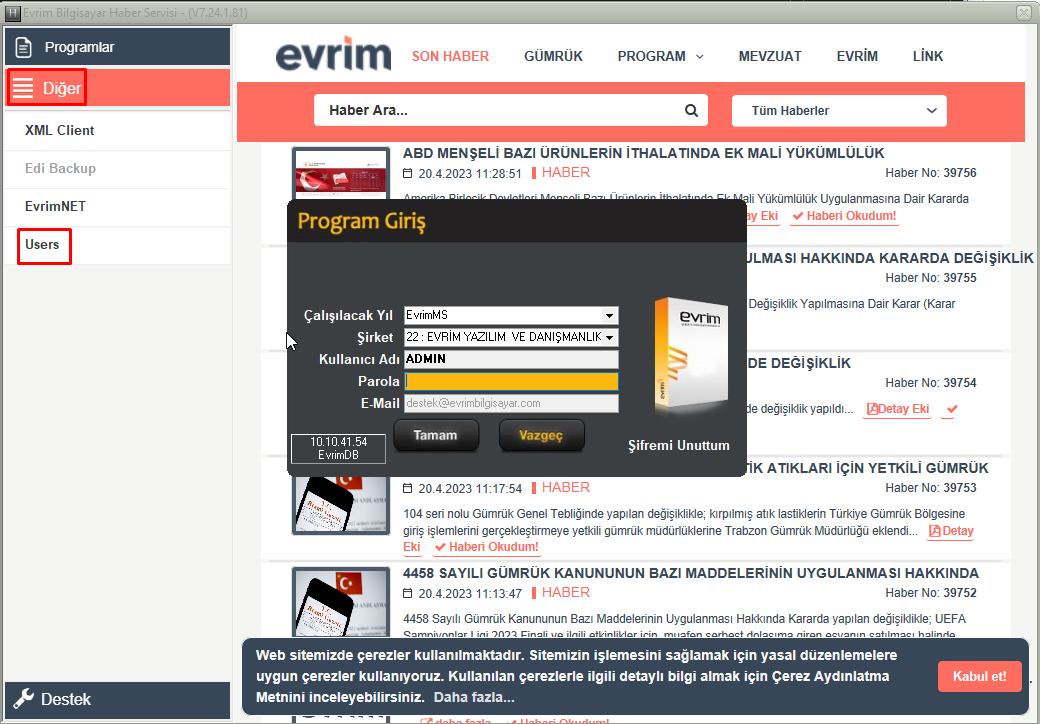Click the magnifier icon in Haber Ara
This screenshot has height=724, width=1040.
click(x=691, y=111)
